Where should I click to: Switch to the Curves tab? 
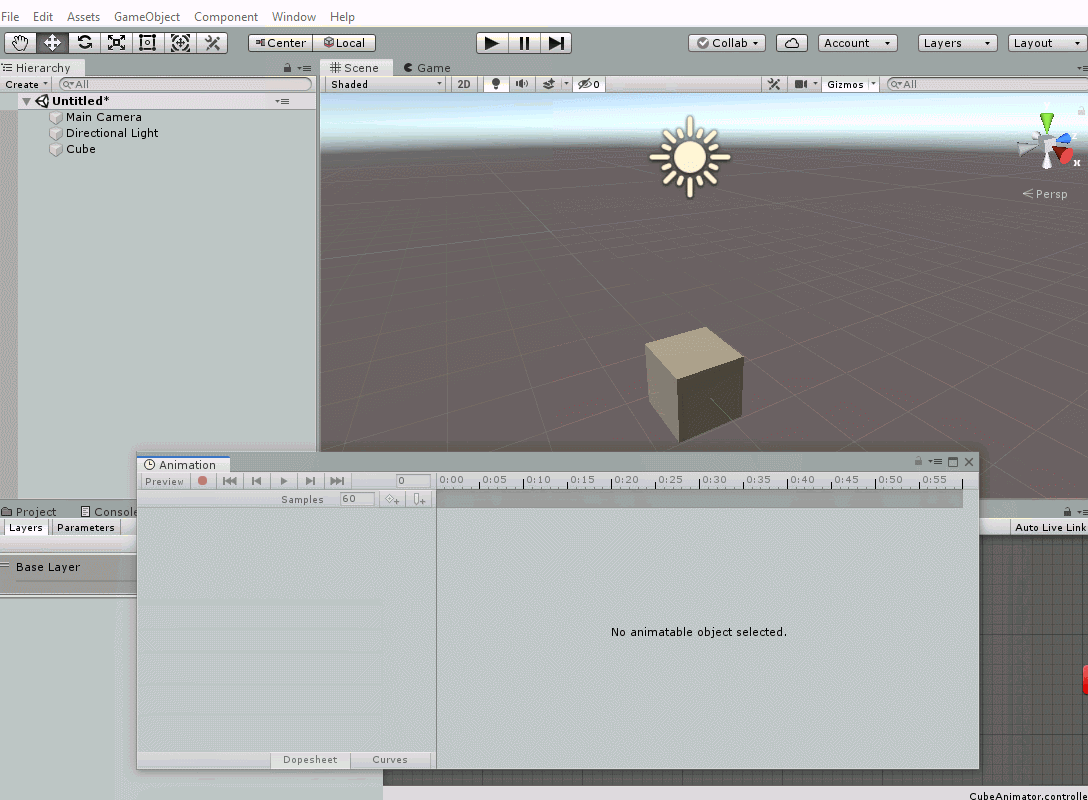(x=390, y=759)
